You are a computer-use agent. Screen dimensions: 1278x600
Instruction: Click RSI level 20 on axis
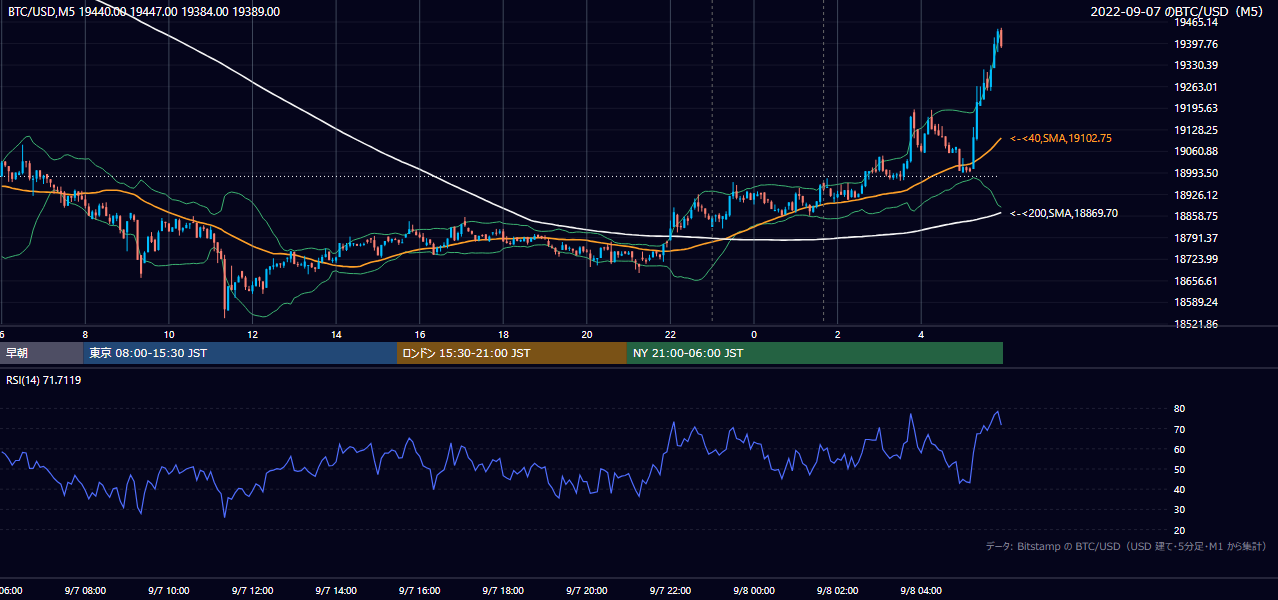pos(1180,530)
